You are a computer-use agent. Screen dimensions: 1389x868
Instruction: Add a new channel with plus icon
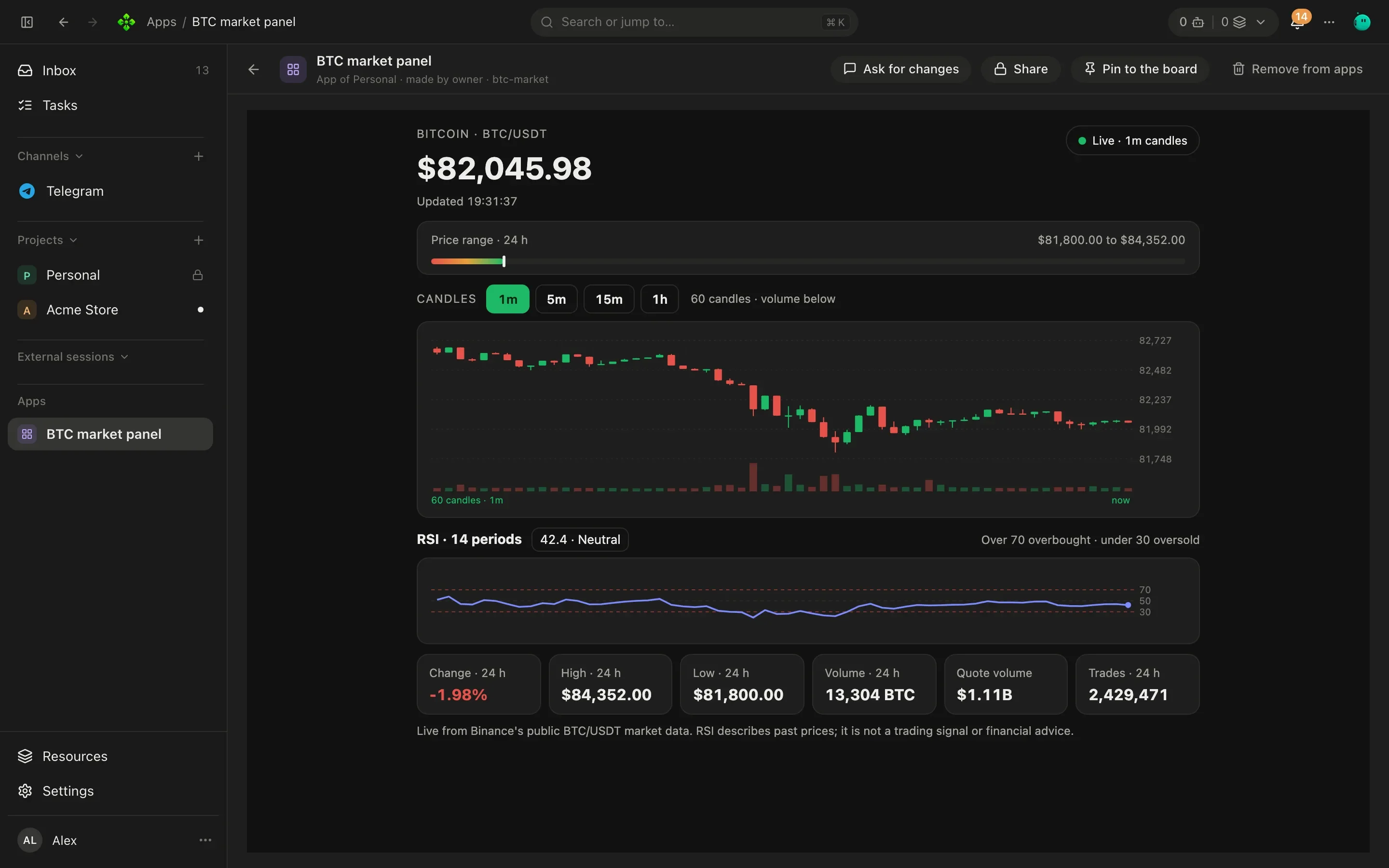(x=199, y=156)
